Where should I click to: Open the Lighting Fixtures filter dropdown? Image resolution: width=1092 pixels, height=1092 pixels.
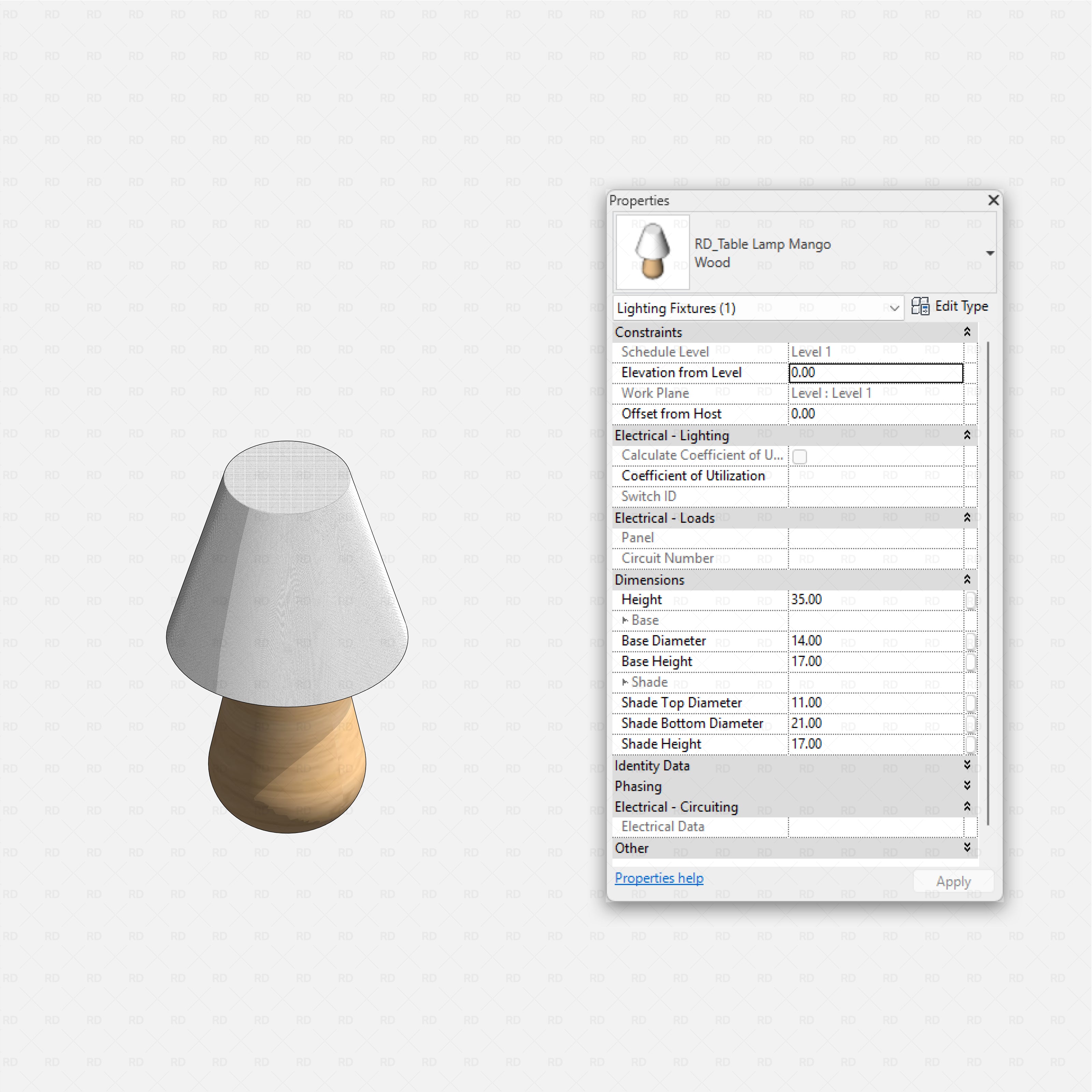coord(894,308)
